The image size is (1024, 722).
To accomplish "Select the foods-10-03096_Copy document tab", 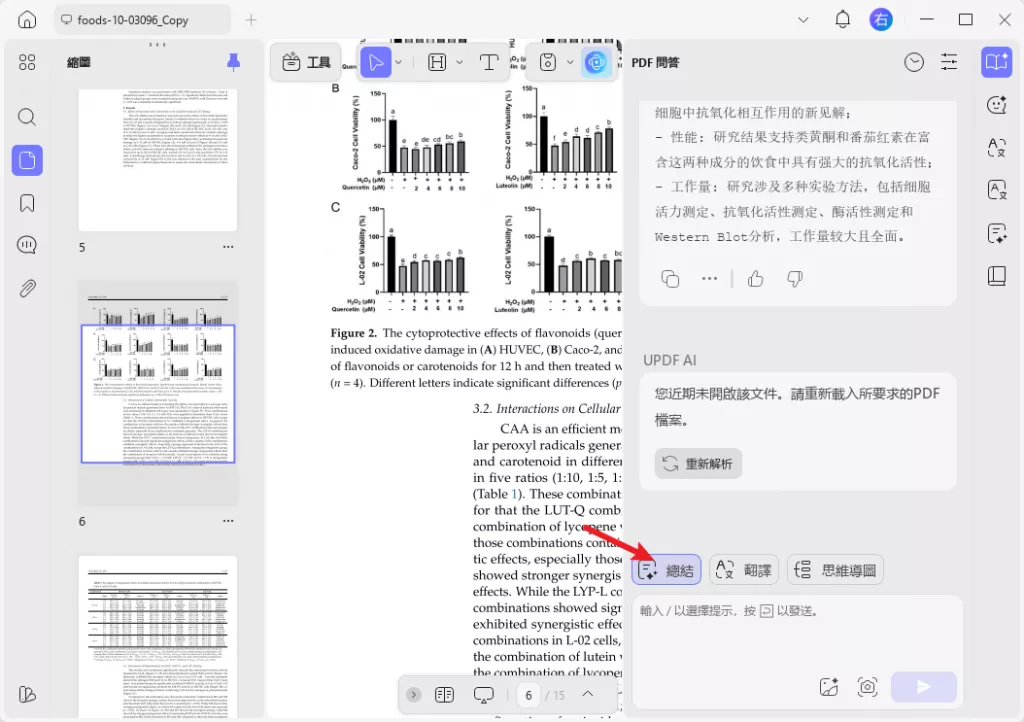I will [140, 19].
